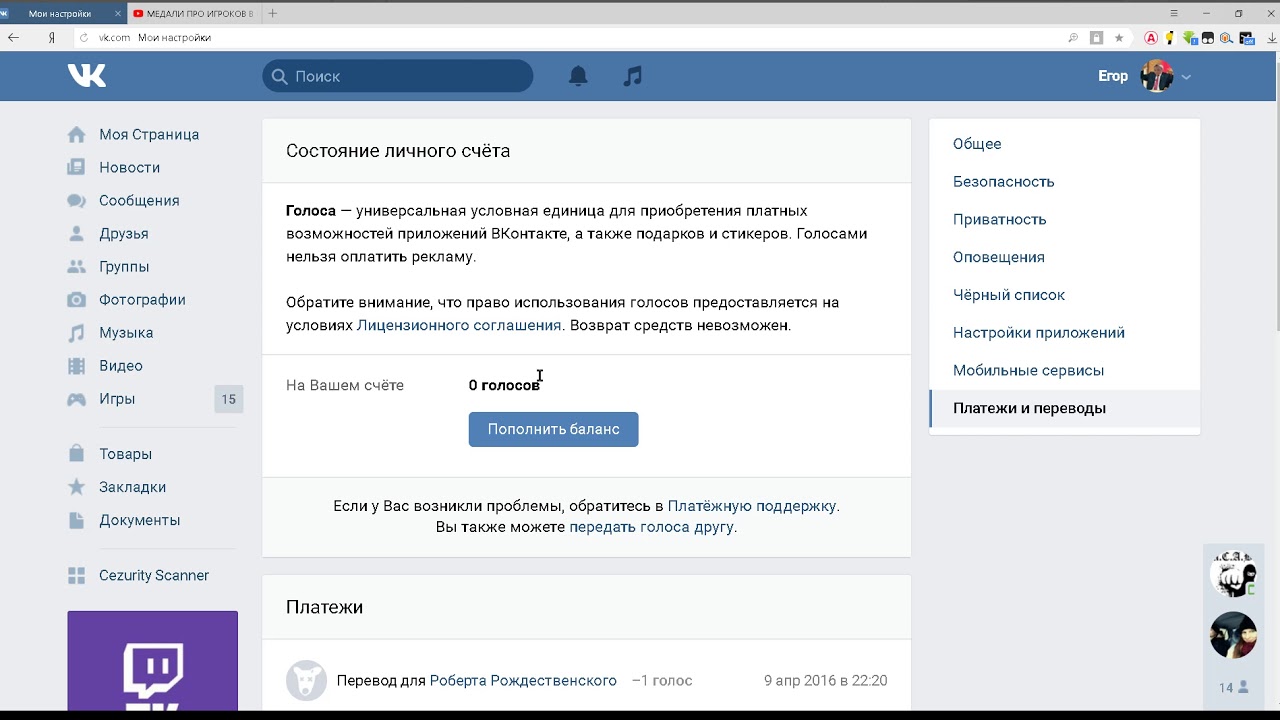Open the Лицензионного соглашения link
The height and width of the screenshot is (720, 1280).
click(459, 325)
